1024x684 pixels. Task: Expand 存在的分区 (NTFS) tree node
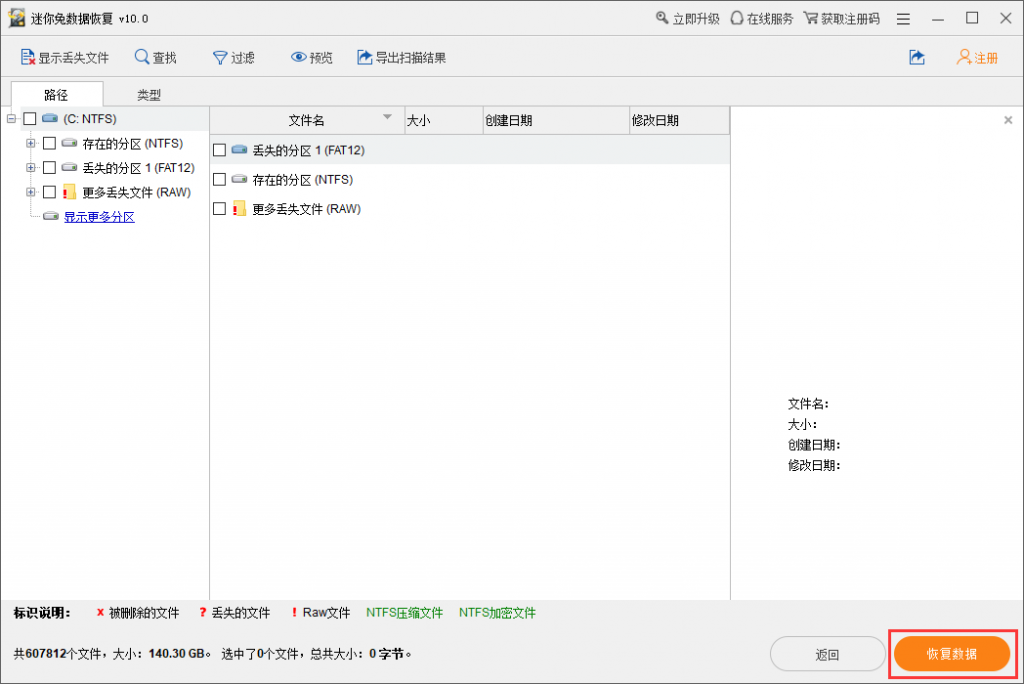click(31, 143)
